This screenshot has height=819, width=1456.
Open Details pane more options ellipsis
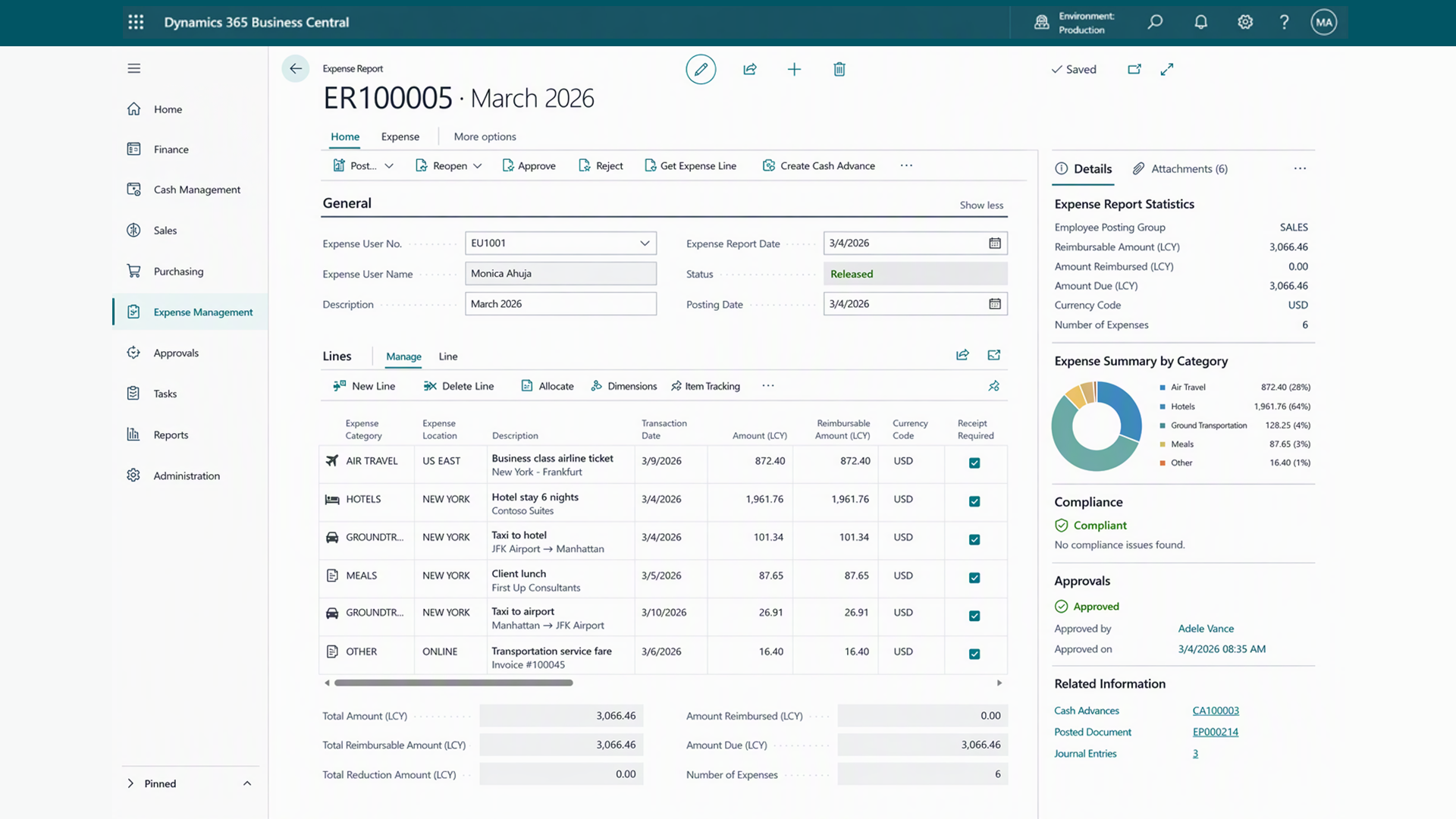pyautogui.click(x=1300, y=168)
